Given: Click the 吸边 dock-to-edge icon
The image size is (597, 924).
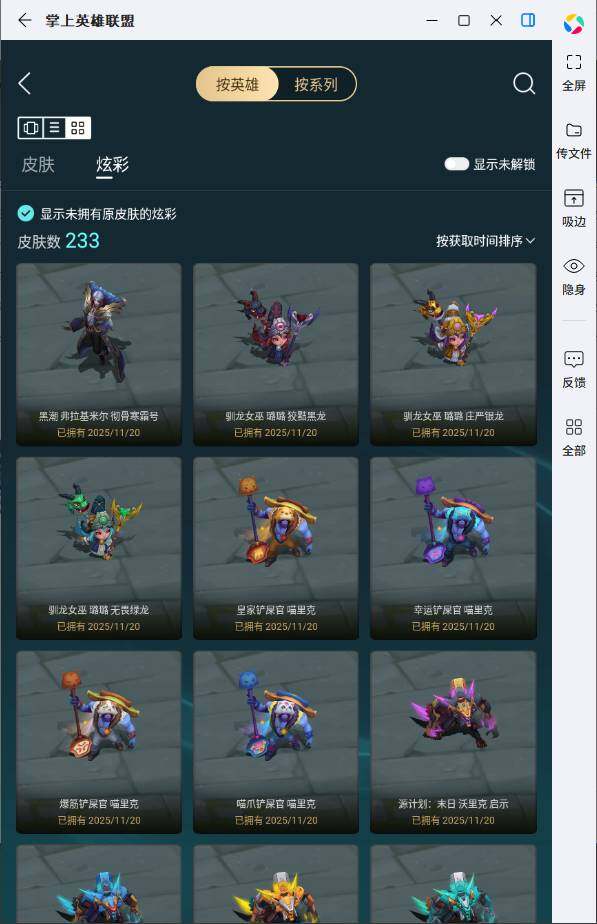Looking at the screenshot, I should 573,198.
